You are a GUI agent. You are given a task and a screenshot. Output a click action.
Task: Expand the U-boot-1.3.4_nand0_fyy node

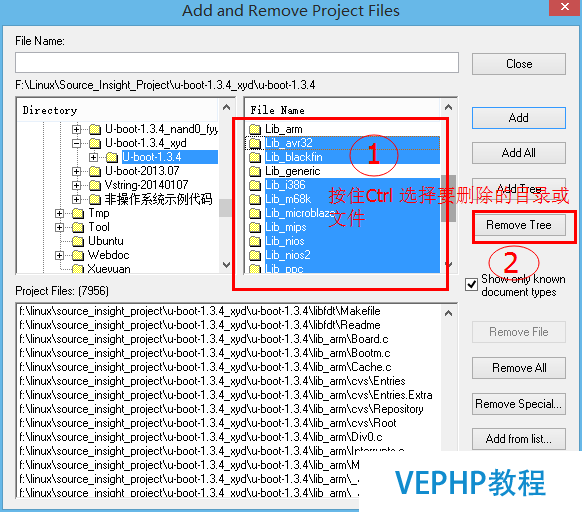tap(76, 129)
